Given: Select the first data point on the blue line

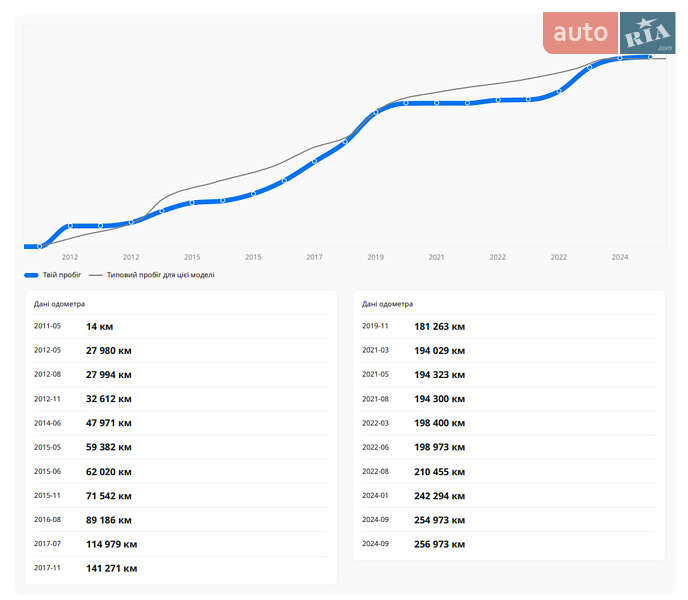Looking at the screenshot, I should point(39,246).
